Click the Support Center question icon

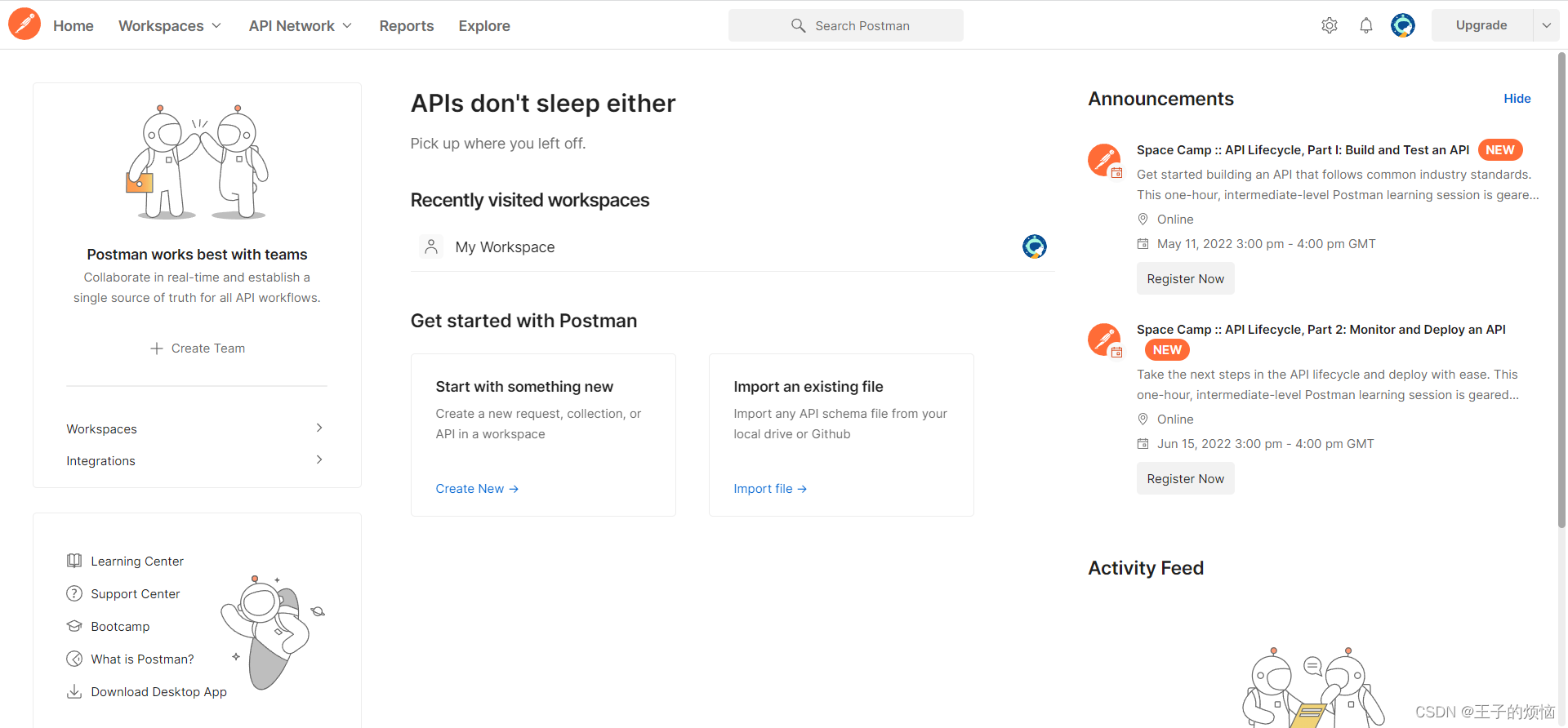tap(74, 593)
